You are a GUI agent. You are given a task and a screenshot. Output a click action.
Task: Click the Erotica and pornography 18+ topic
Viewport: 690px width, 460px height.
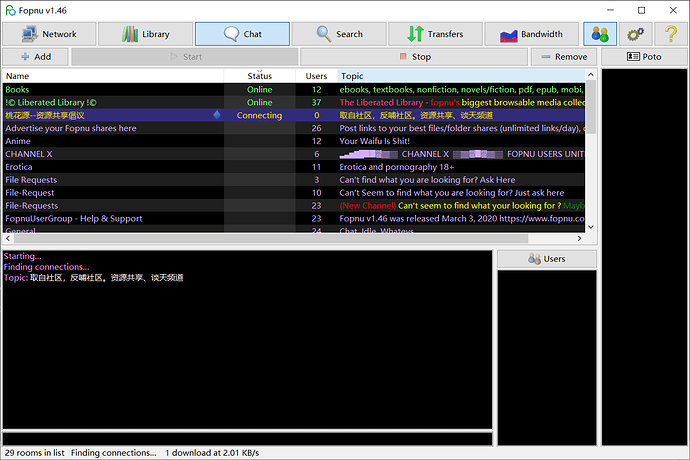click(396, 167)
